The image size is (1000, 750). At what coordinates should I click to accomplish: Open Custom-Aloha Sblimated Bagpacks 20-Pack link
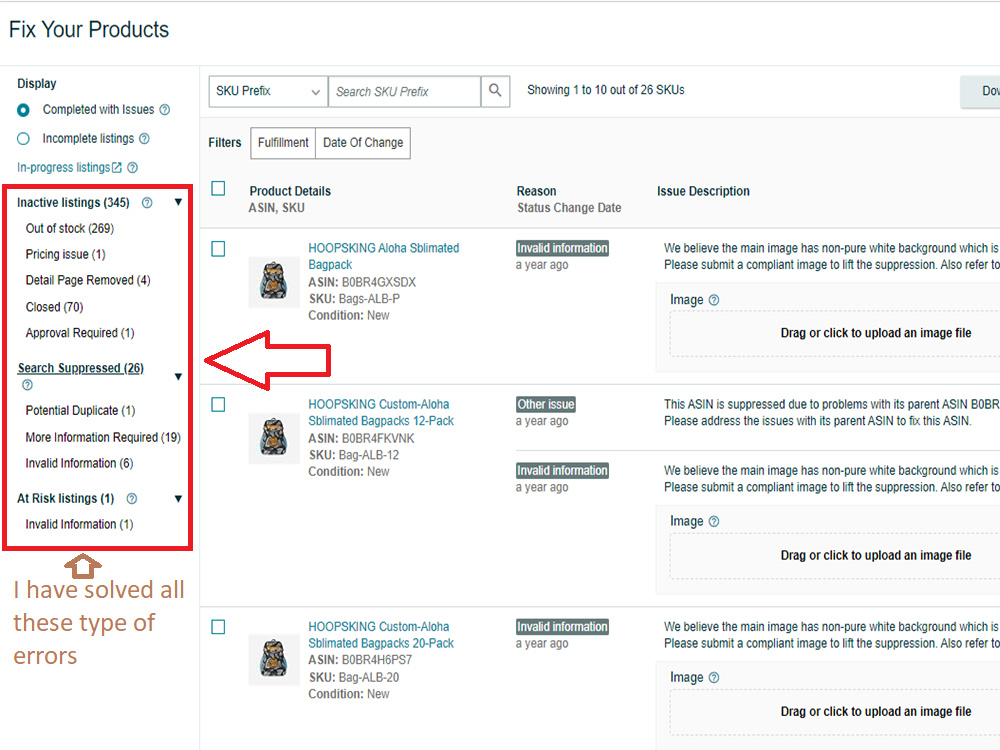381,635
